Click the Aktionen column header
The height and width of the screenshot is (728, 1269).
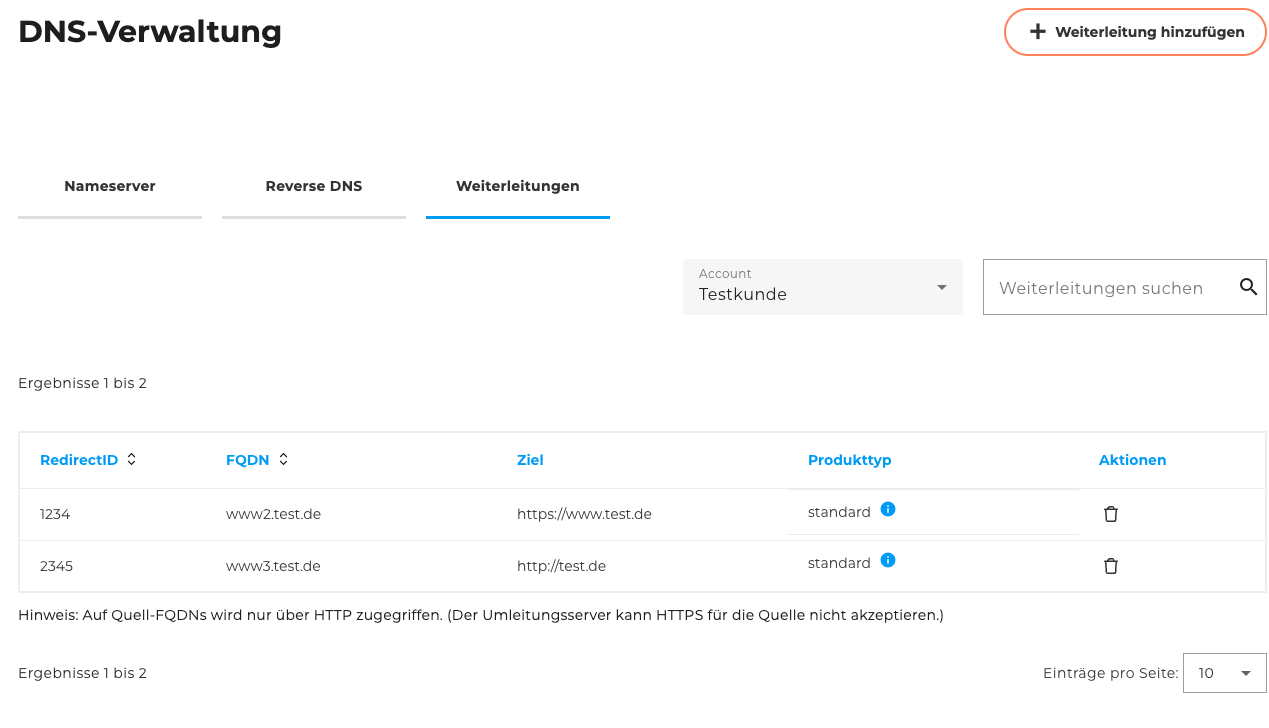pos(1132,460)
